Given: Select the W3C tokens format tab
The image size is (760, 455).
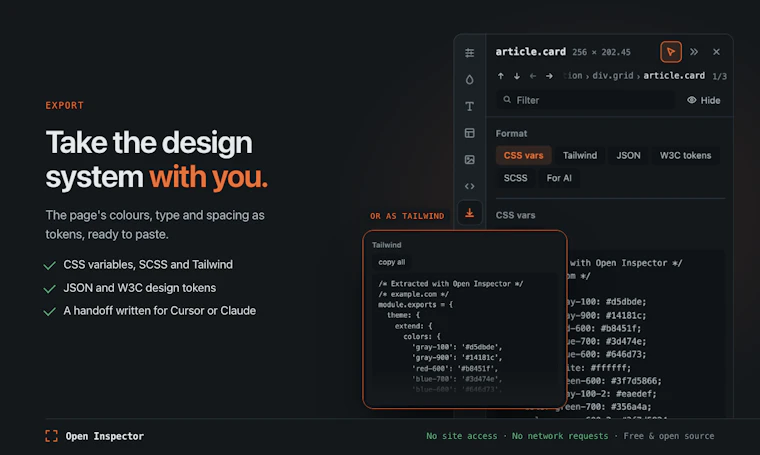Looking at the screenshot, I should (x=685, y=156).
